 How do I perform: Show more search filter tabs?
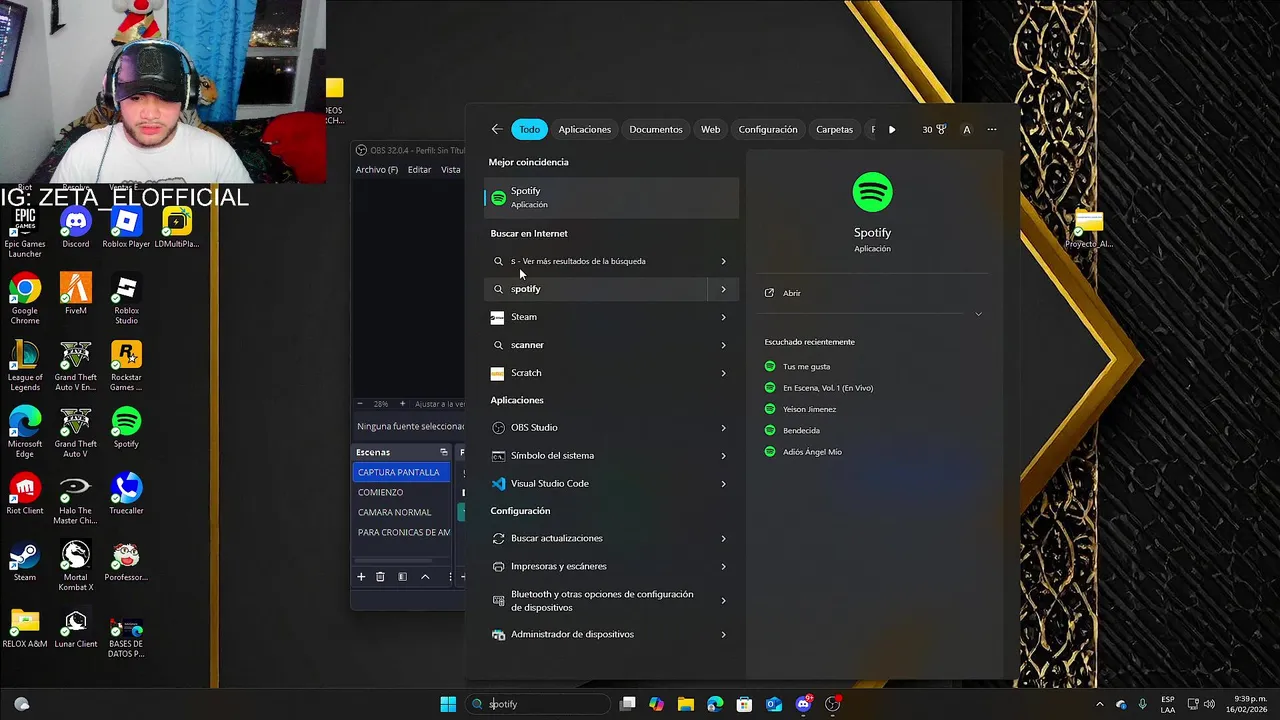(x=892, y=129)
